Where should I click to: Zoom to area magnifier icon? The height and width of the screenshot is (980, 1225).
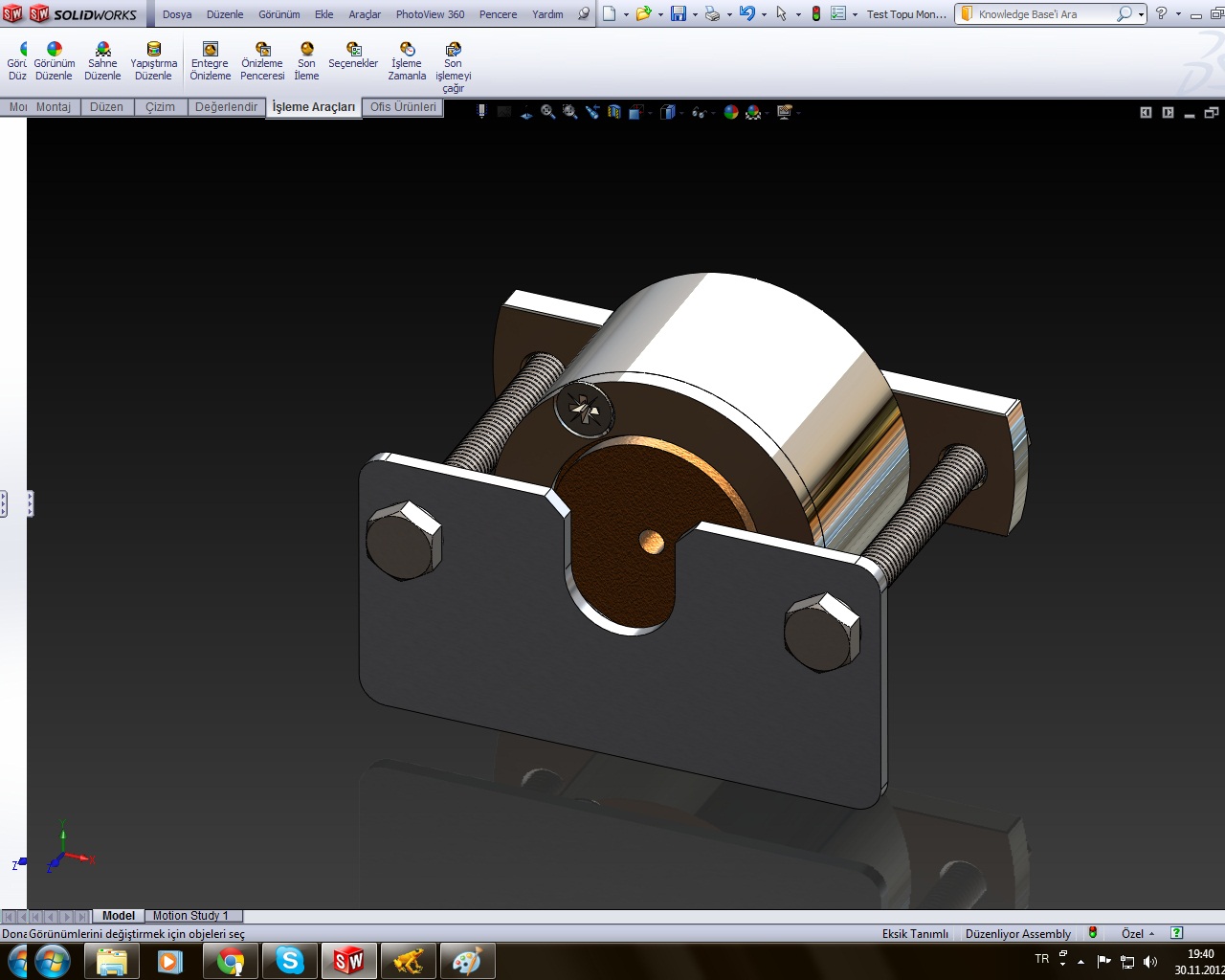pos(569,112)
